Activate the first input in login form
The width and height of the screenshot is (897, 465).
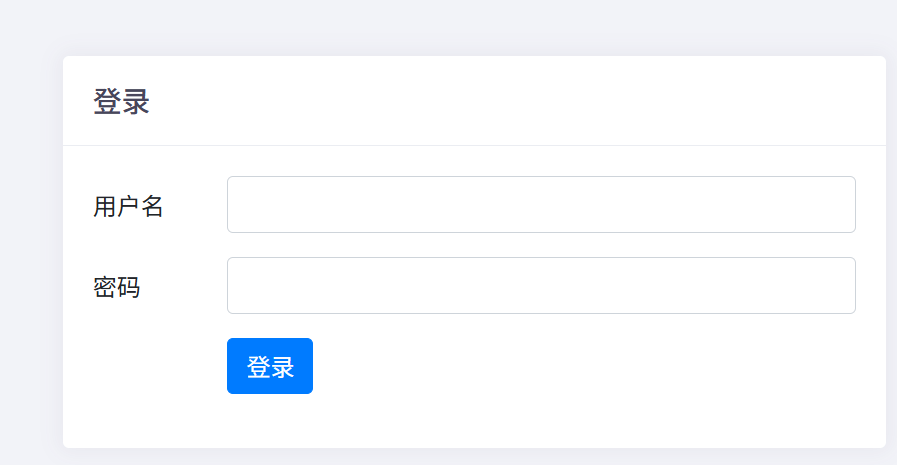(x=541, y=205)
